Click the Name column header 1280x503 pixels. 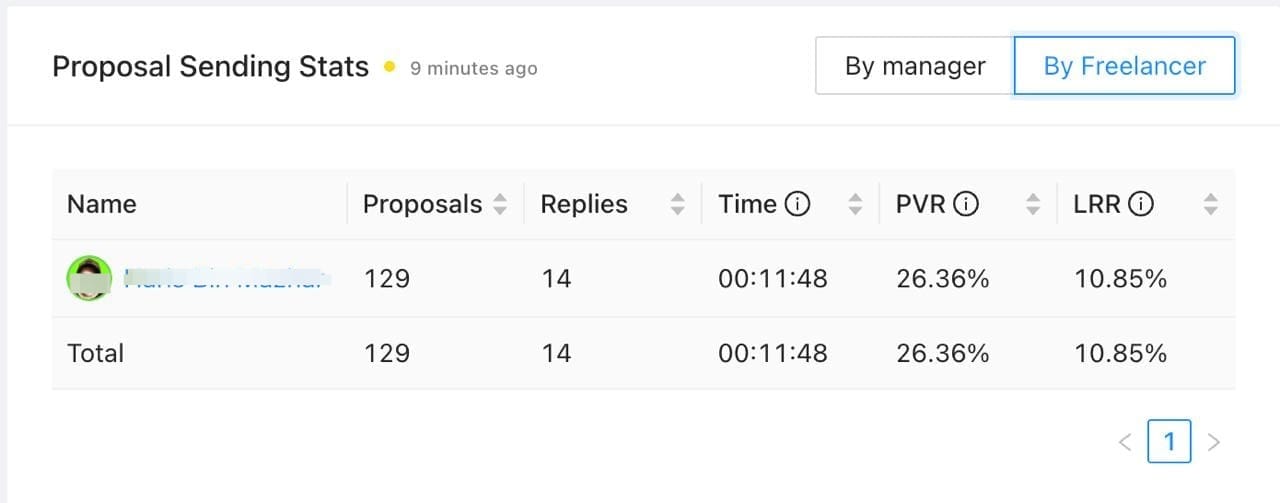pos(102,204)
